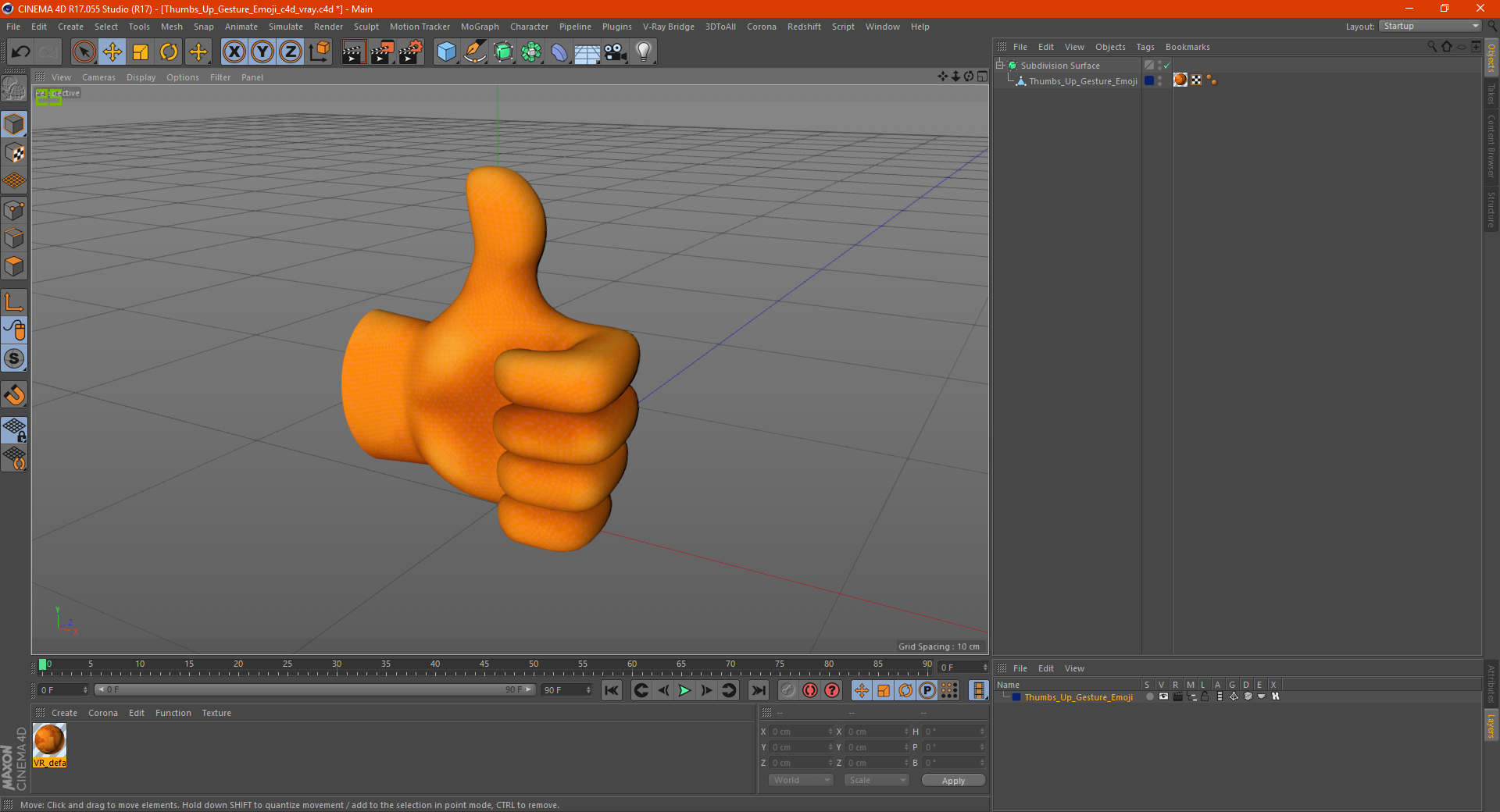Open the viewport Cameras menu
This screenshot has height=812, width=1500.
point(98,77)
